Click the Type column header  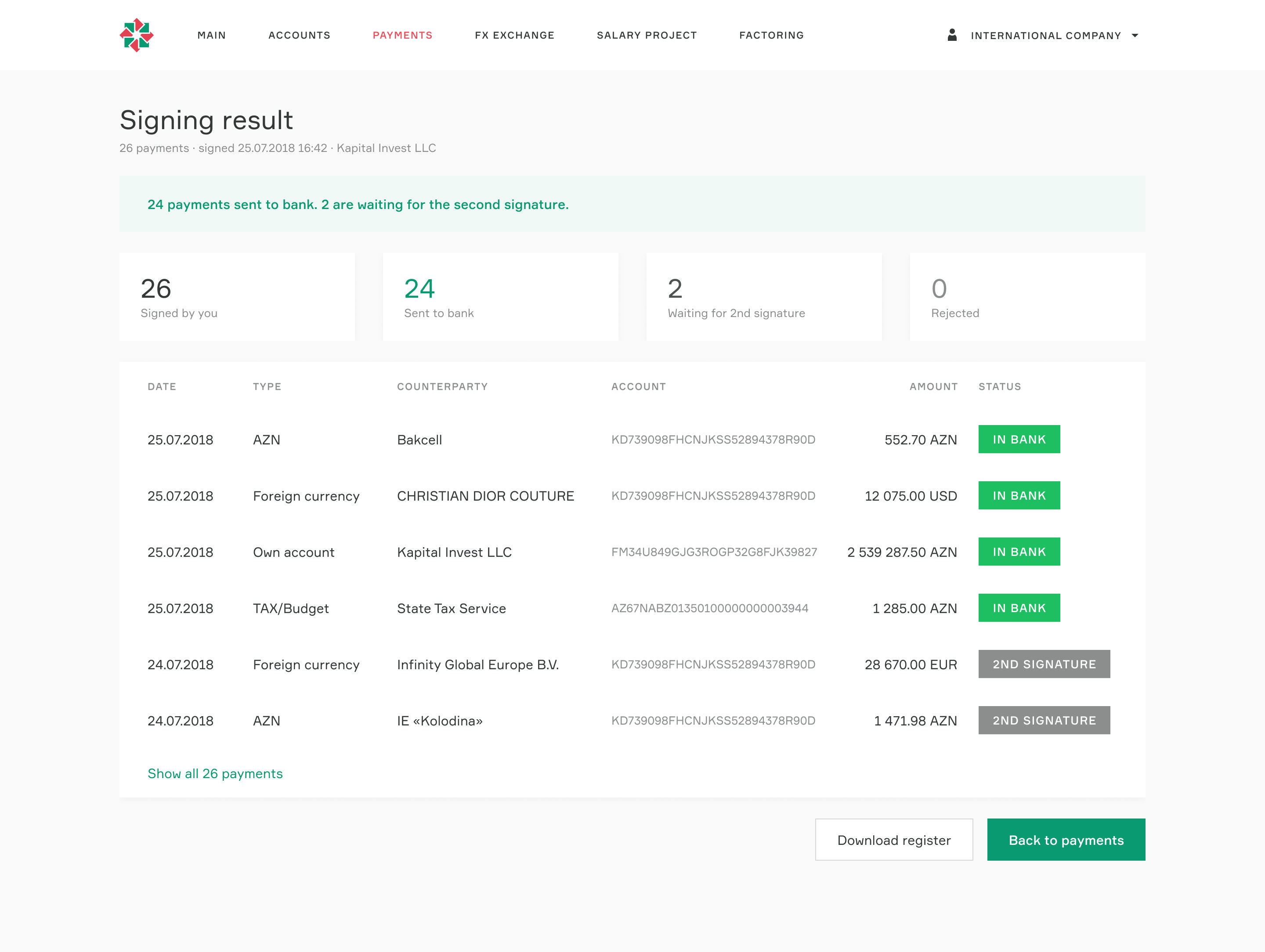point(267,386)
